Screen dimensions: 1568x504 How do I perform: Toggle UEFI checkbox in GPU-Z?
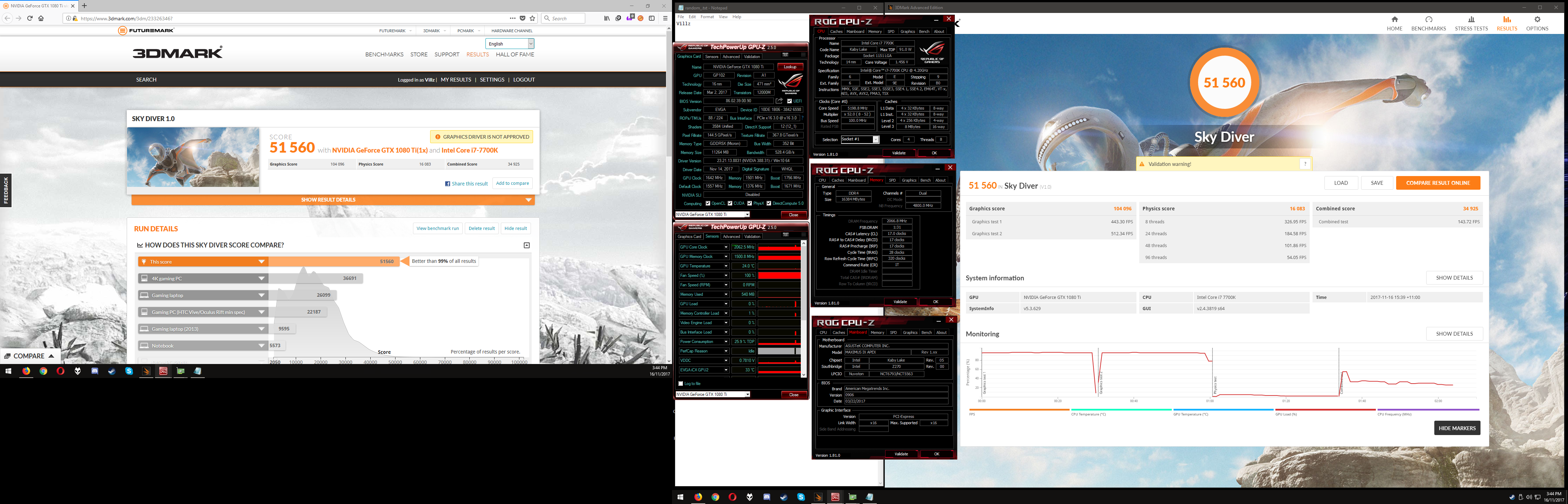[790, 101]
